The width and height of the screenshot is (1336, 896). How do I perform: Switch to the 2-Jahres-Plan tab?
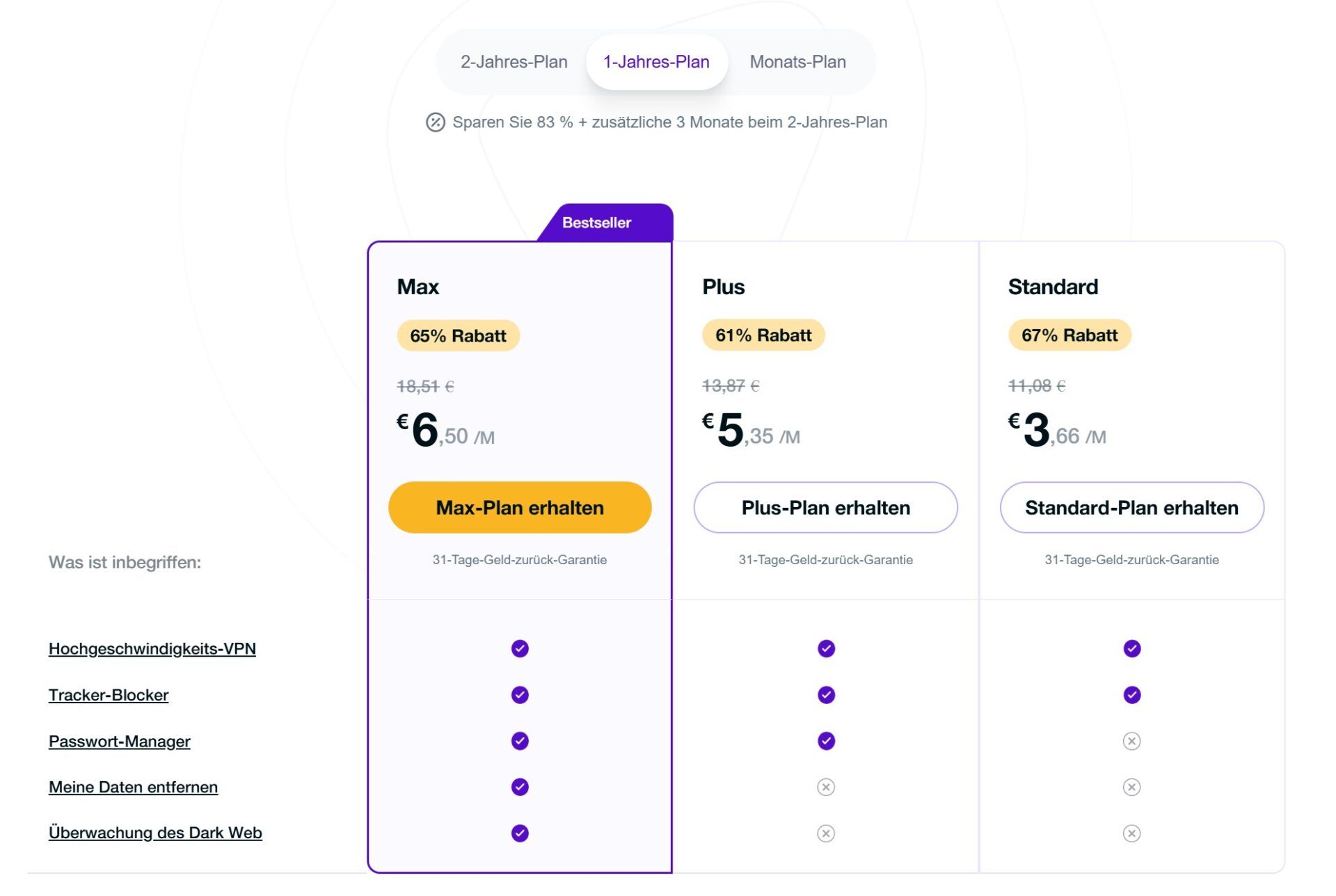click(x=514, y=62)
